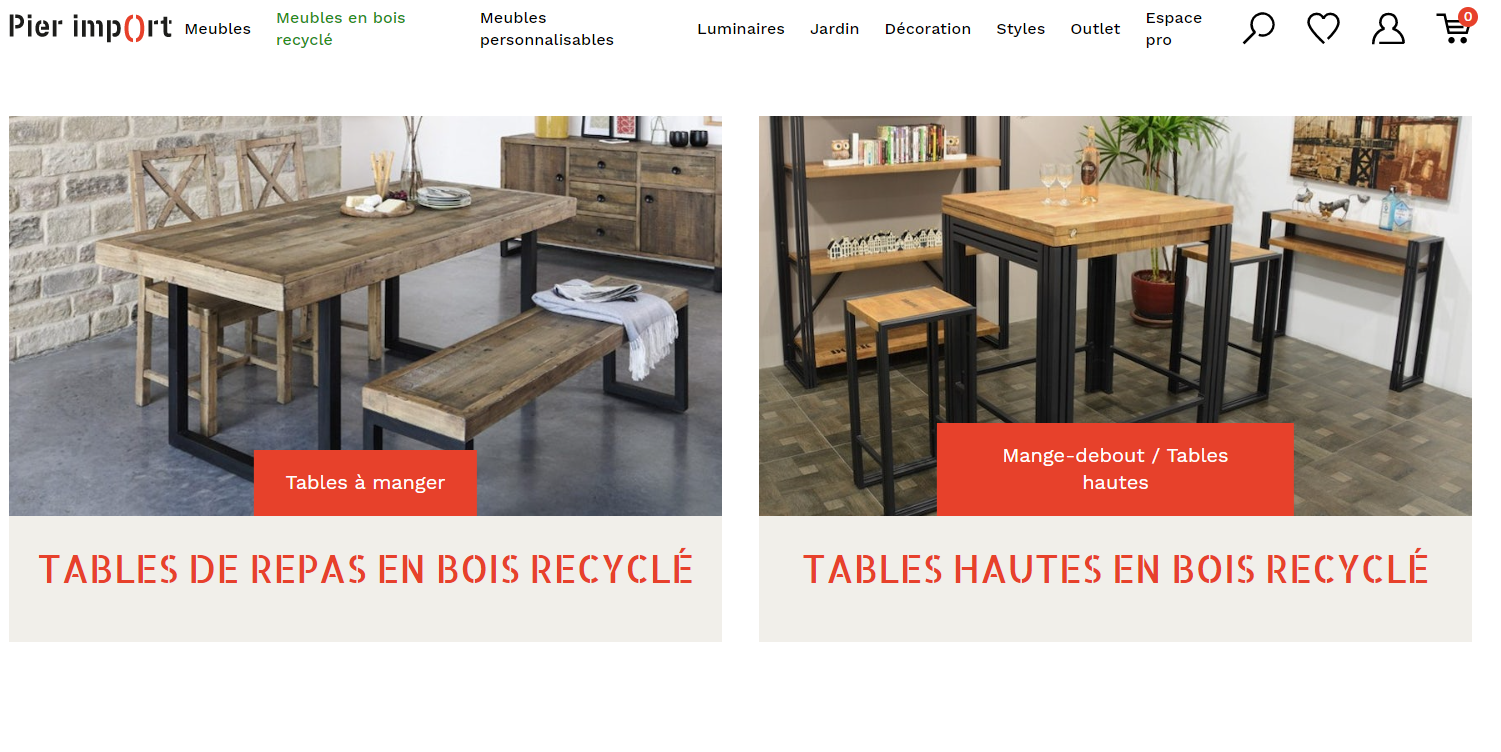Open the Luminaires menu
The height and width of the screenshot is (752, 1501).
pyautogui.click(x=741, y=29)
